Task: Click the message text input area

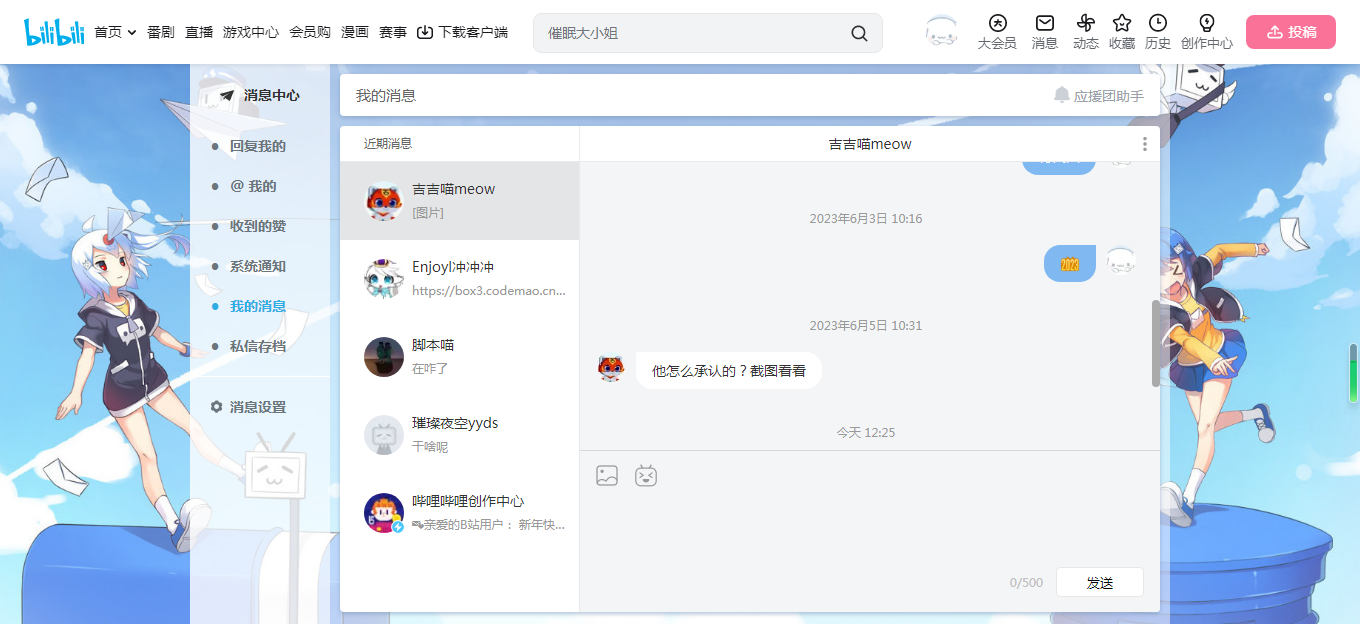Action: pyautogui.click(x=870, y=530)
